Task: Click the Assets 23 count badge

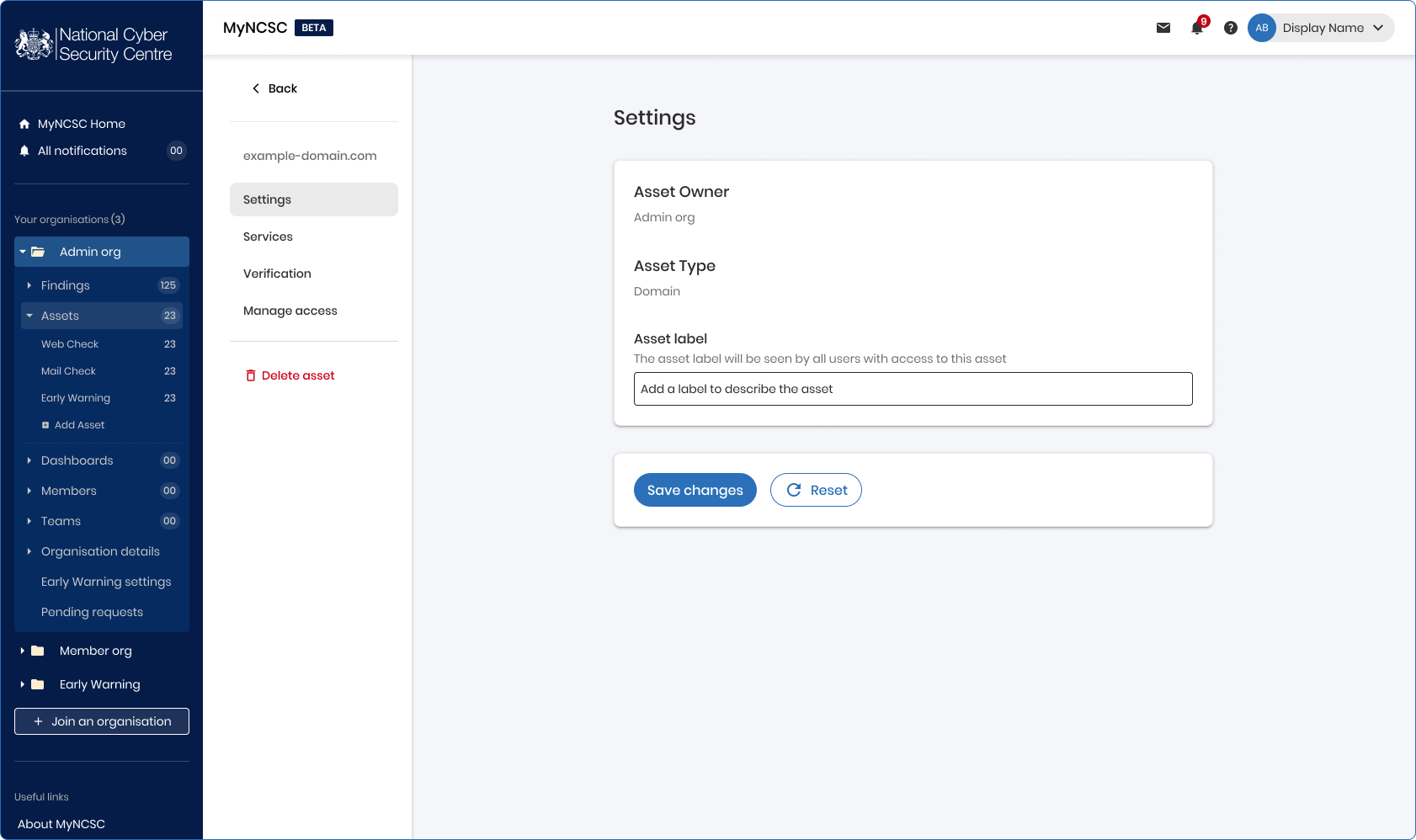Action: (170, 316)
